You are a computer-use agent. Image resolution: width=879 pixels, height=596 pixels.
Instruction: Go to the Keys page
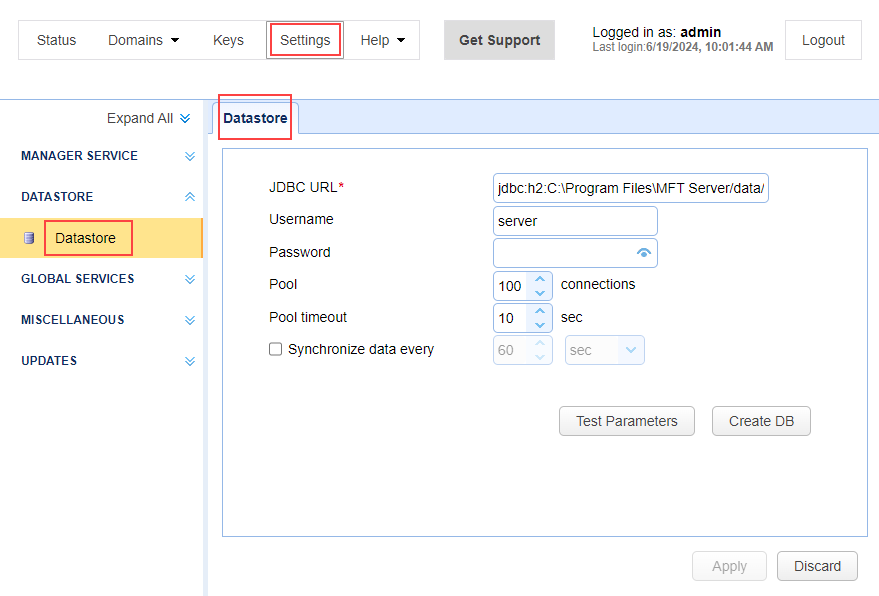tap(228, 40)
